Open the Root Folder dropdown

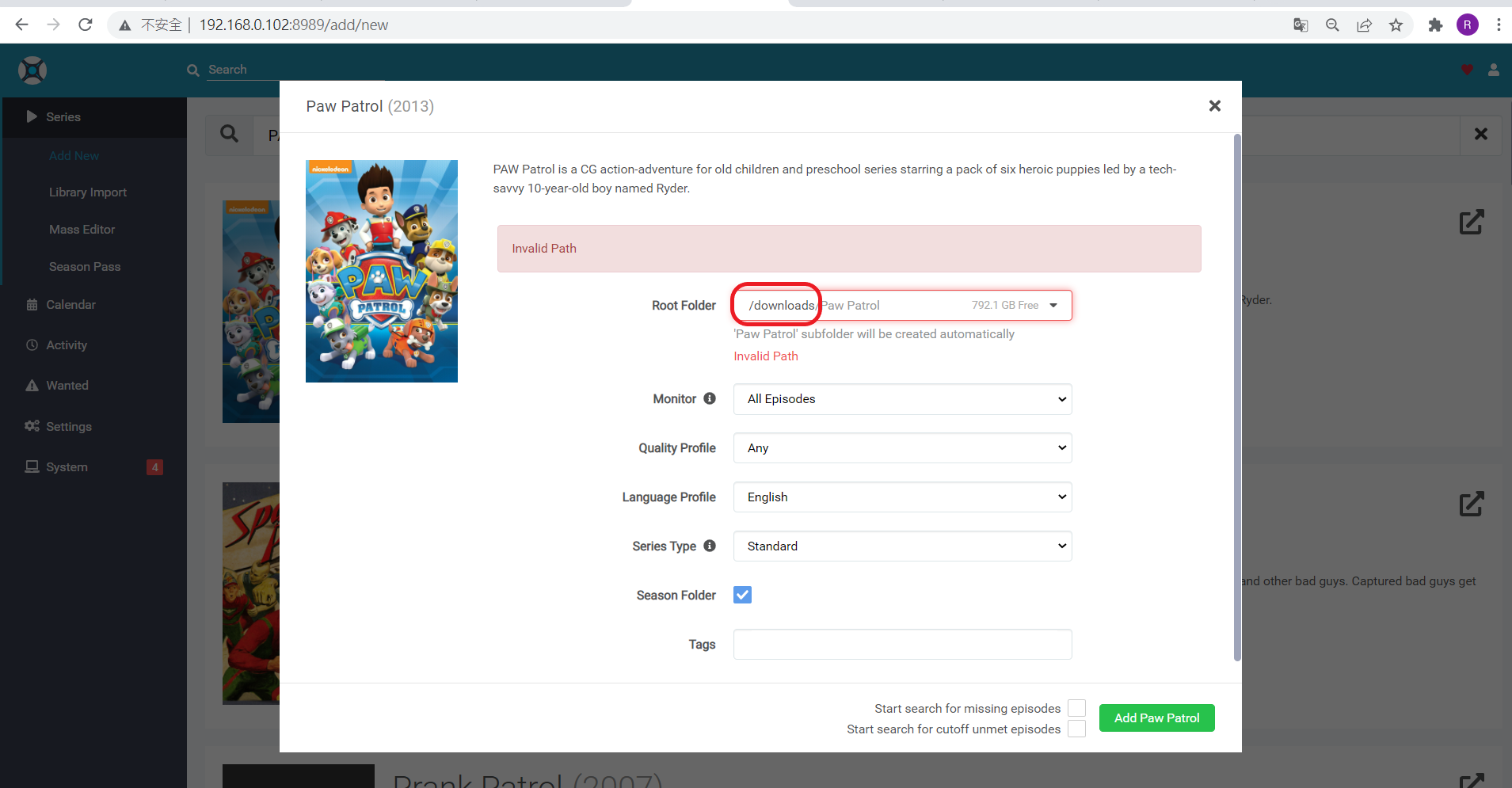click(x=903, y=306)
